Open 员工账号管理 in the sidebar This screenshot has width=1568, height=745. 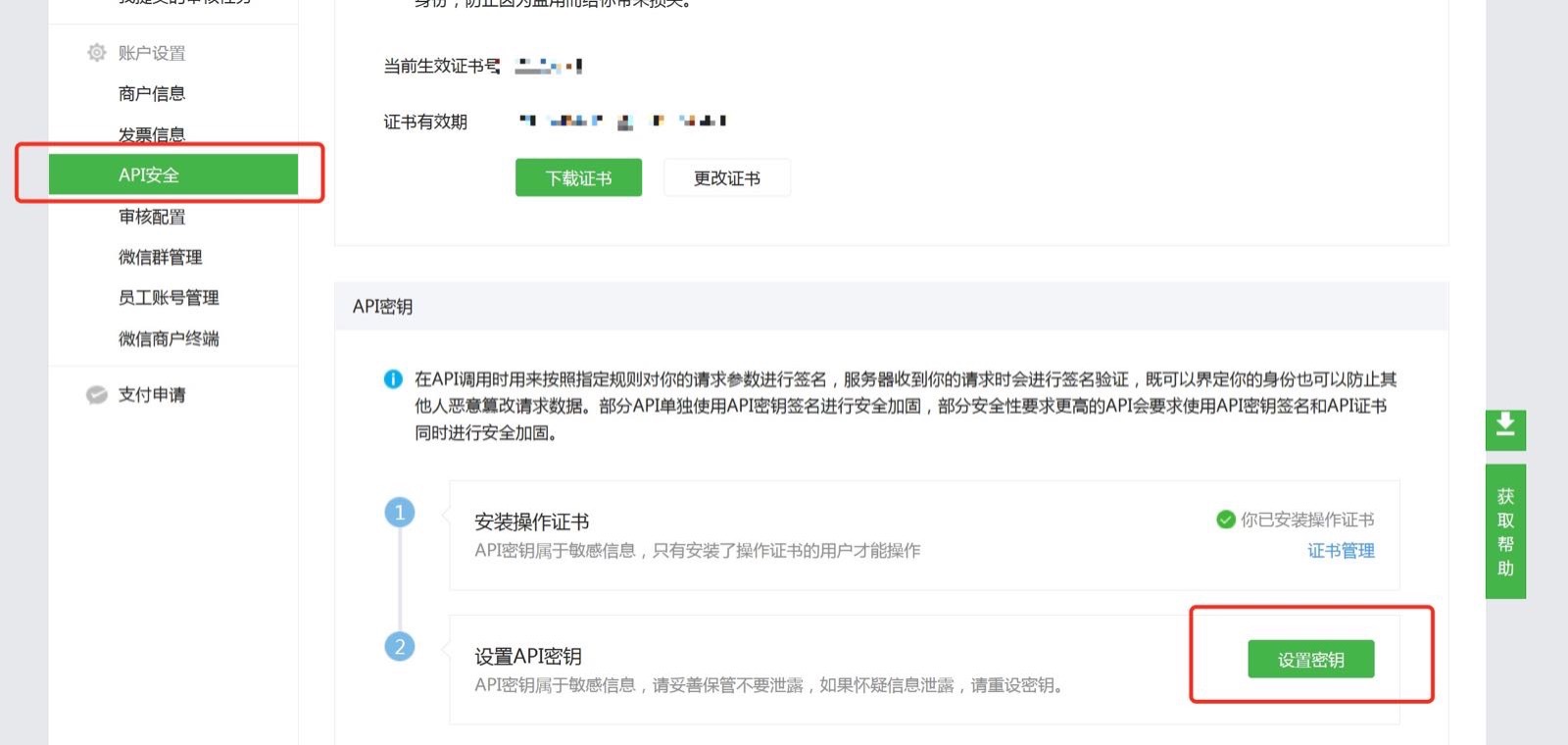169,298
